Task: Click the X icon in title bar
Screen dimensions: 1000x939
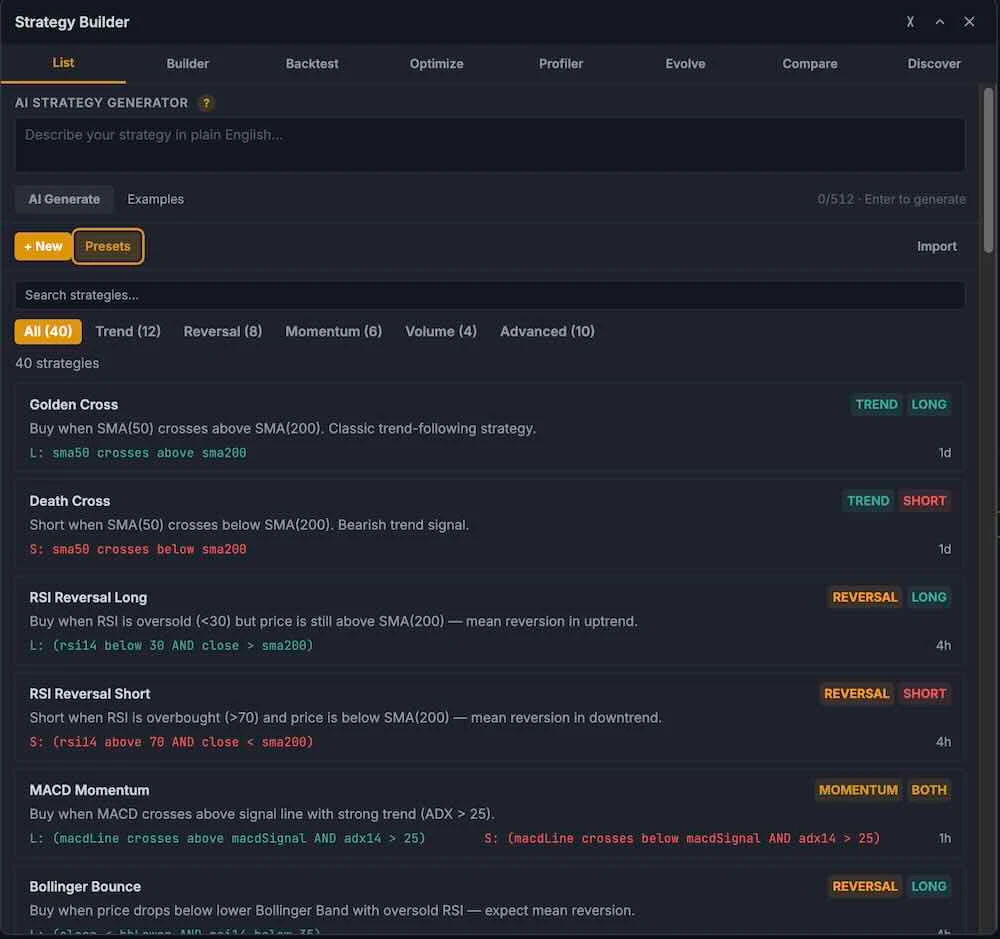Action: pyautogui.click(x=910, y=22)
